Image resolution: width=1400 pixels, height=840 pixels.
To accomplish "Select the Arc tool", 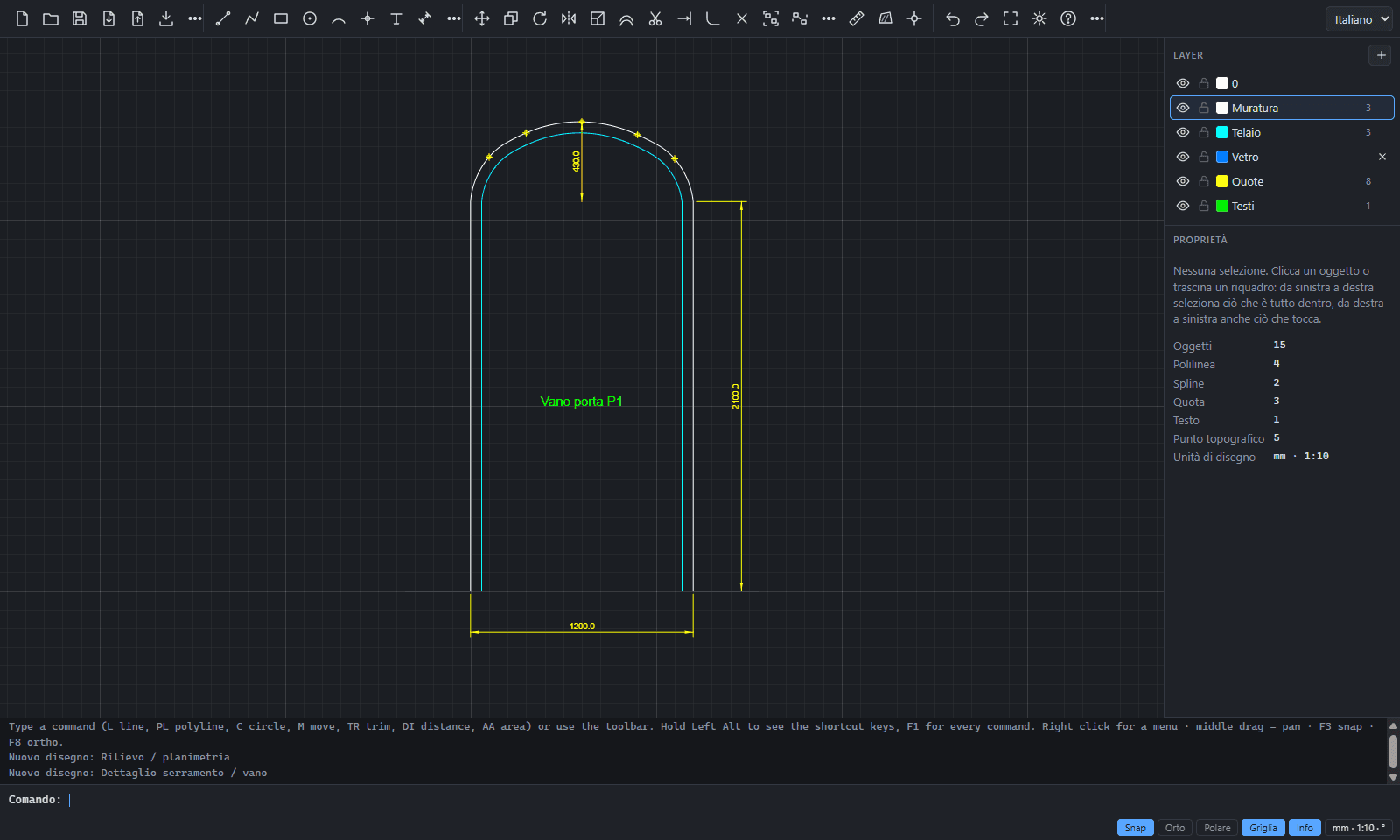I will [339, 18].
